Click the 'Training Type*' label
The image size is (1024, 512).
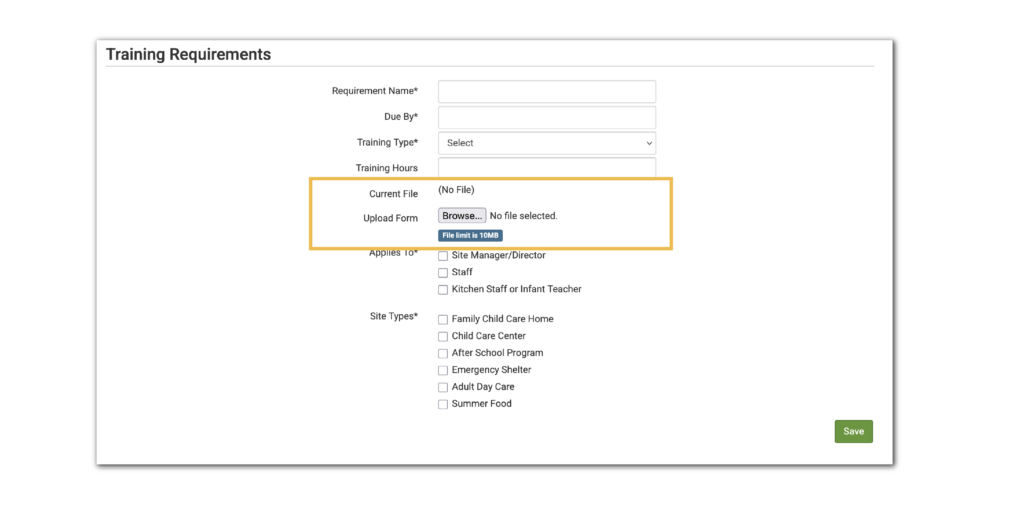click(x=387, y=142)
